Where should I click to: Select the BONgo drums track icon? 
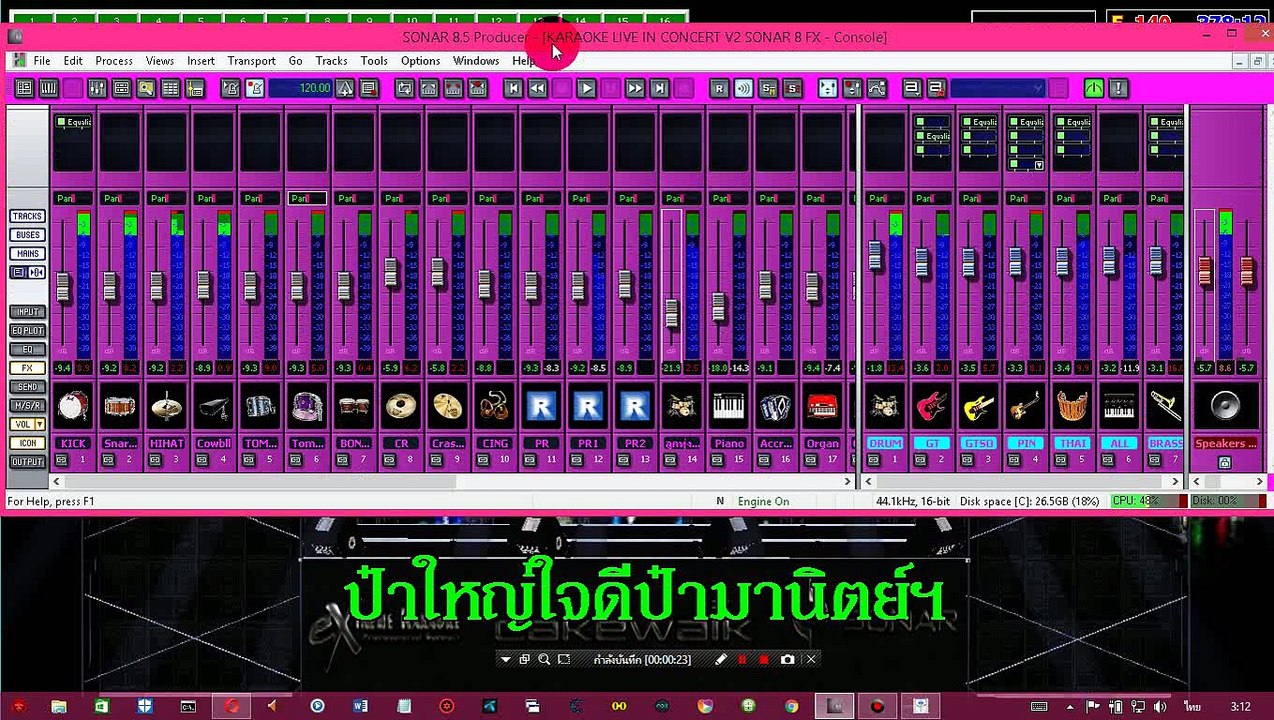click(354, 406)
